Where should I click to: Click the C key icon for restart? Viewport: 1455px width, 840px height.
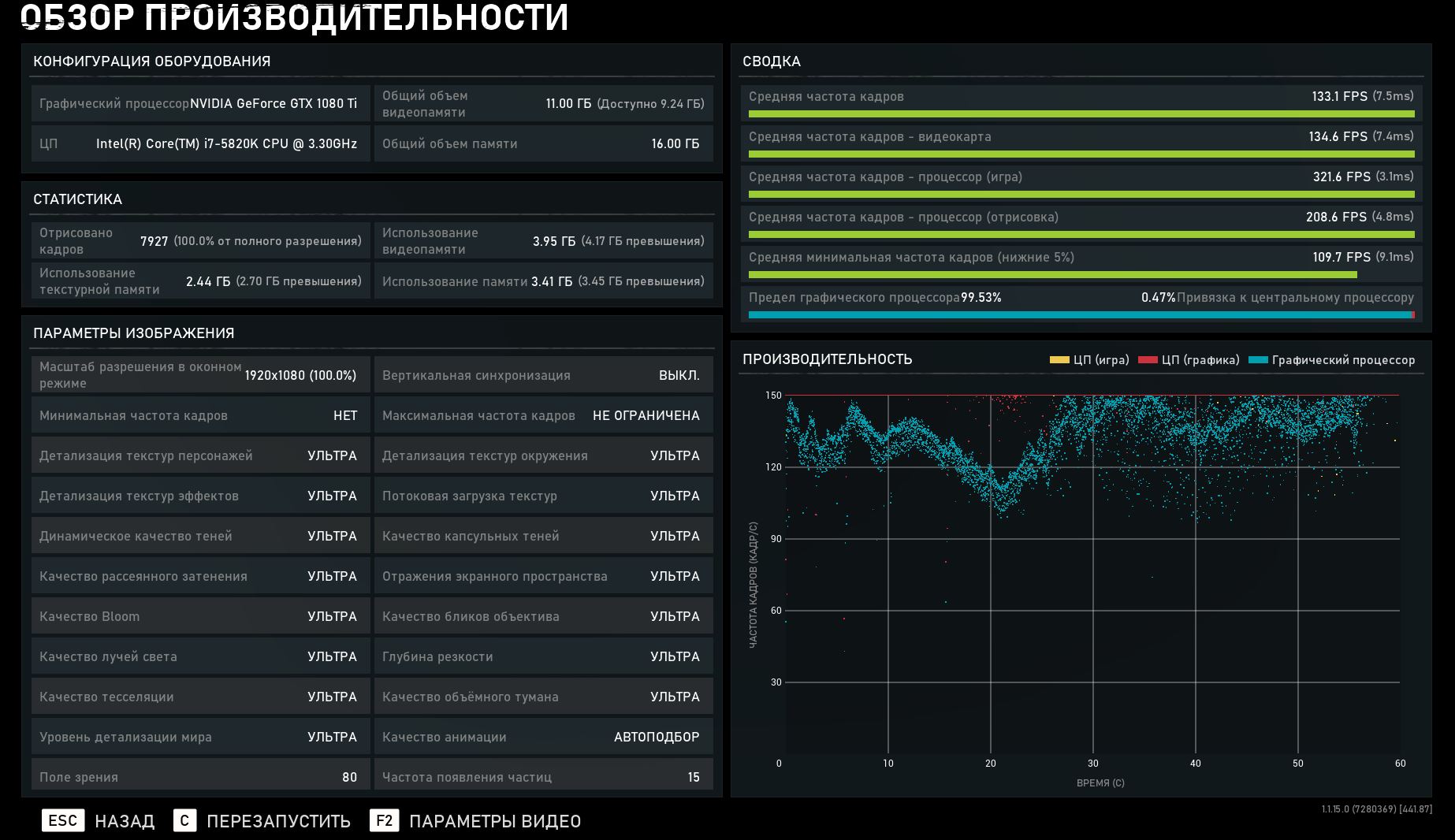point(184,820)
